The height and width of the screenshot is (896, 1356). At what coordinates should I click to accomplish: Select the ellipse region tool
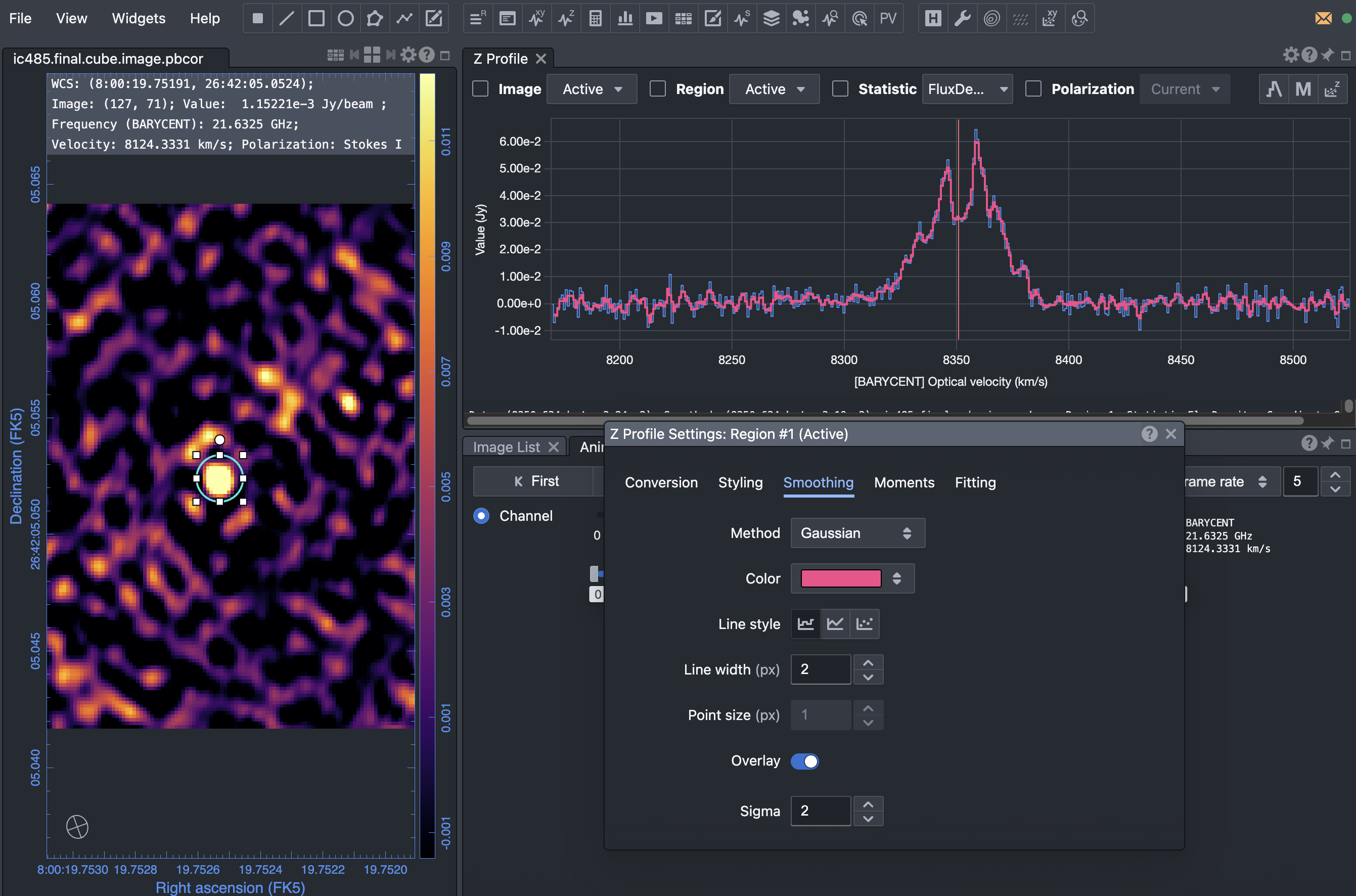[x=346, y=18]
